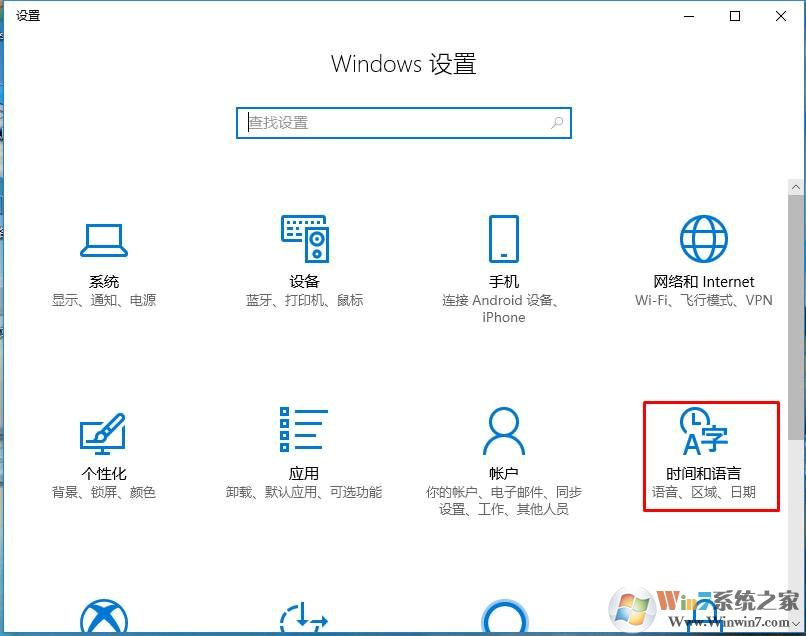Screen dimensions: 806x636
Task: Click the 系统 title text
Action: tap(104, 282)
